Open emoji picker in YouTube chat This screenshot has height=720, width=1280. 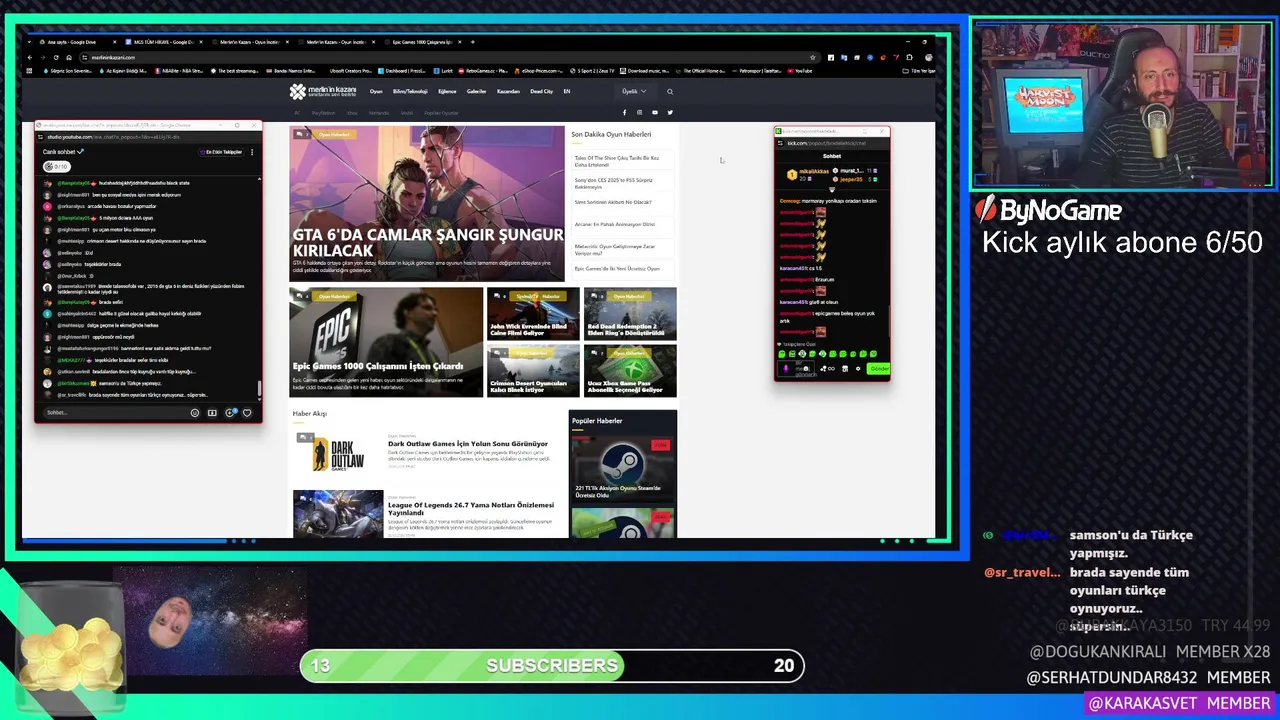coord(195,412)
